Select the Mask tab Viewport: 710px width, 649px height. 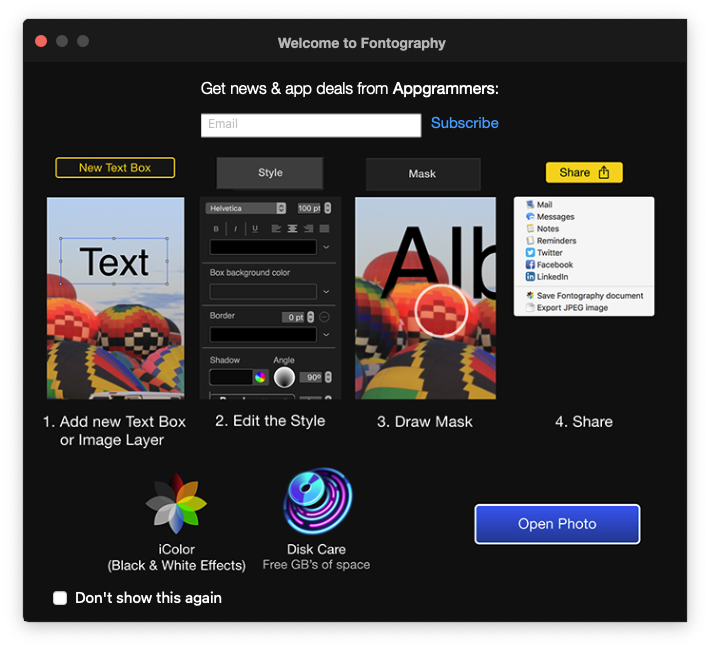point(422,174)
